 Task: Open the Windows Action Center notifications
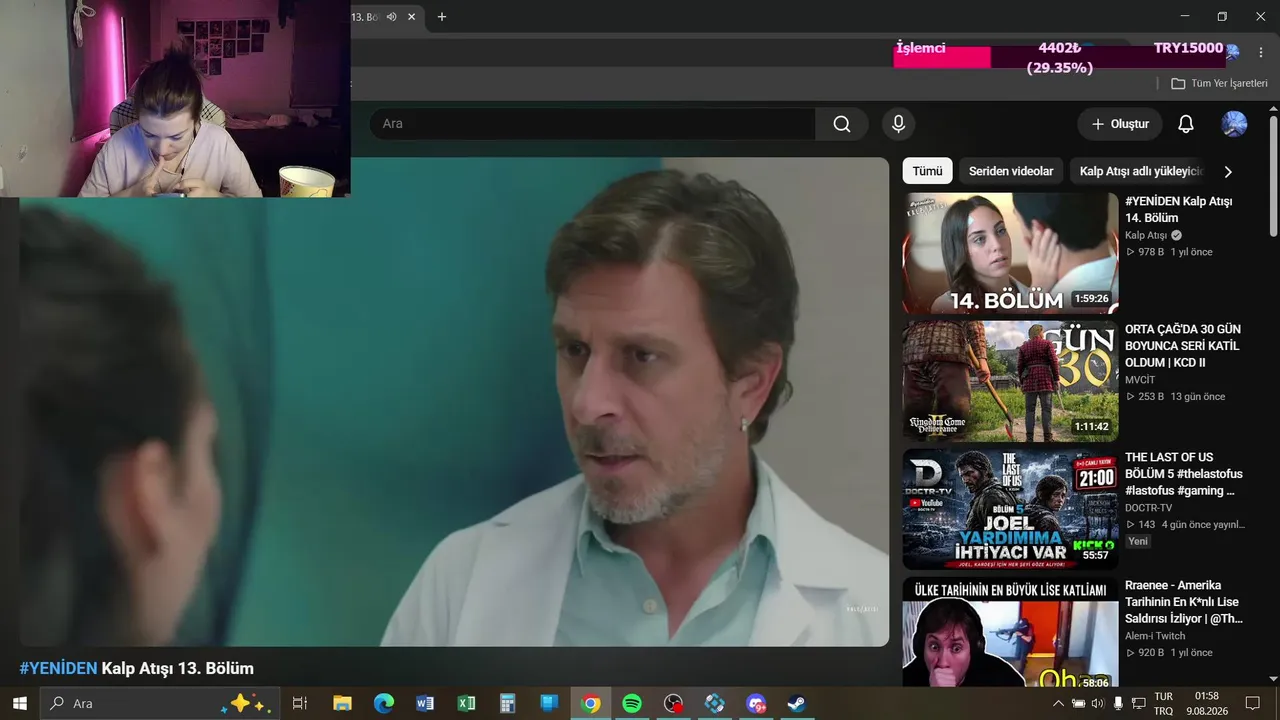click(1252, 703)
